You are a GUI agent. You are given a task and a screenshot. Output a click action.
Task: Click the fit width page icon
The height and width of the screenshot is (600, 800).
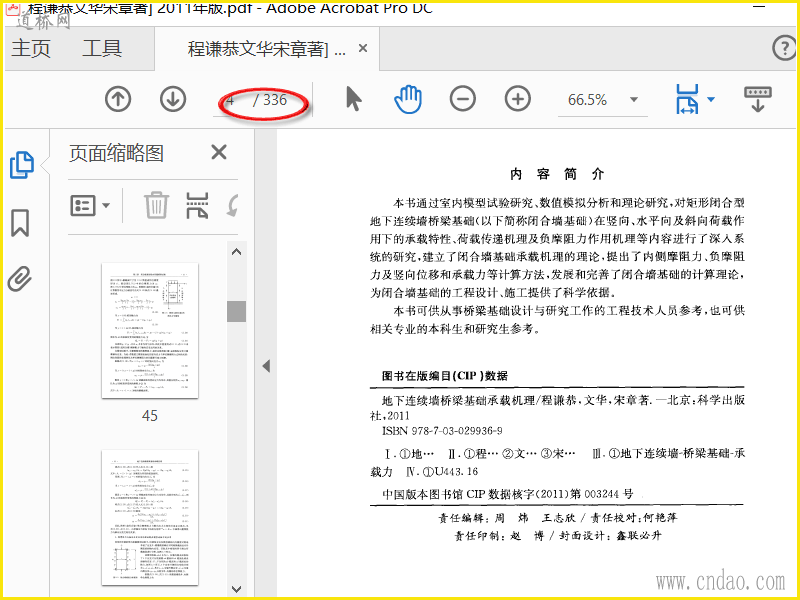(x=687, y=99)
